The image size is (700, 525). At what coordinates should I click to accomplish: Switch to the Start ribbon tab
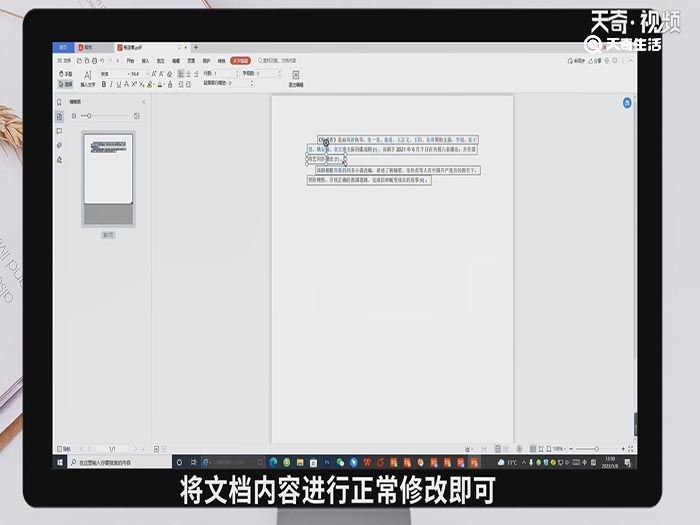pos(130,60)
